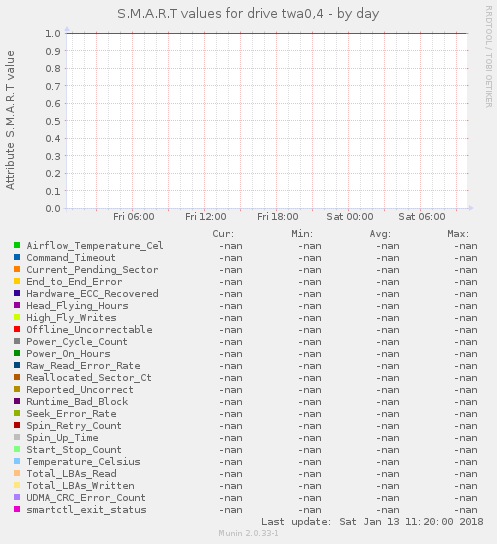Click the Max: column header
Viewport: 497px width, 544px height.
(x=458, y=233)
